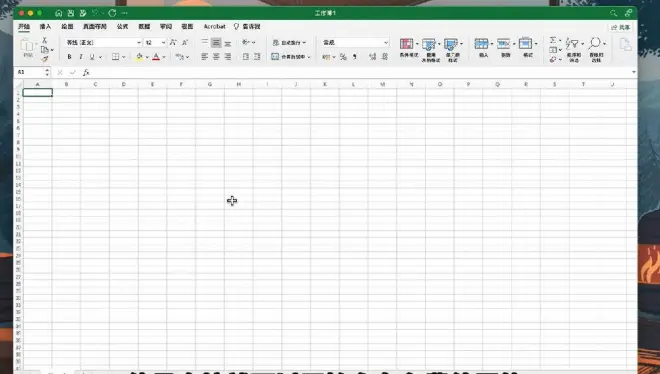This screenshot has width=660, height=374.
Task: Click the Delete cells icon
Action: coord(504,44)
